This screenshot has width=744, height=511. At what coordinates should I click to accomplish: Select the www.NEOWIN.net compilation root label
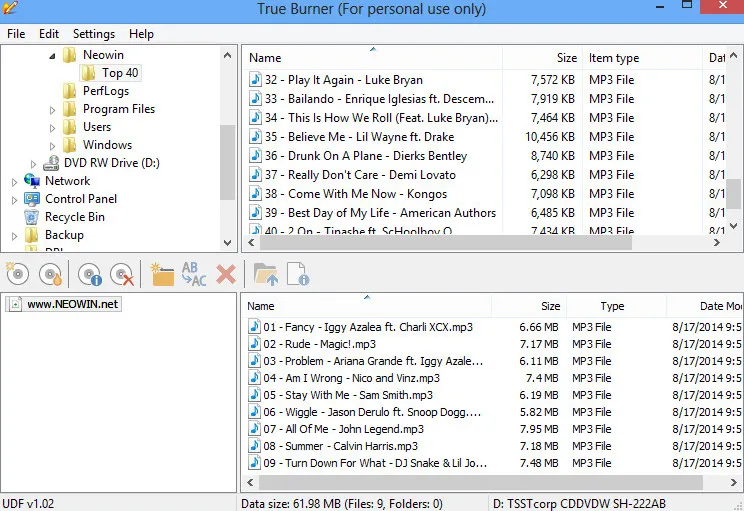(x=73, y=304)
